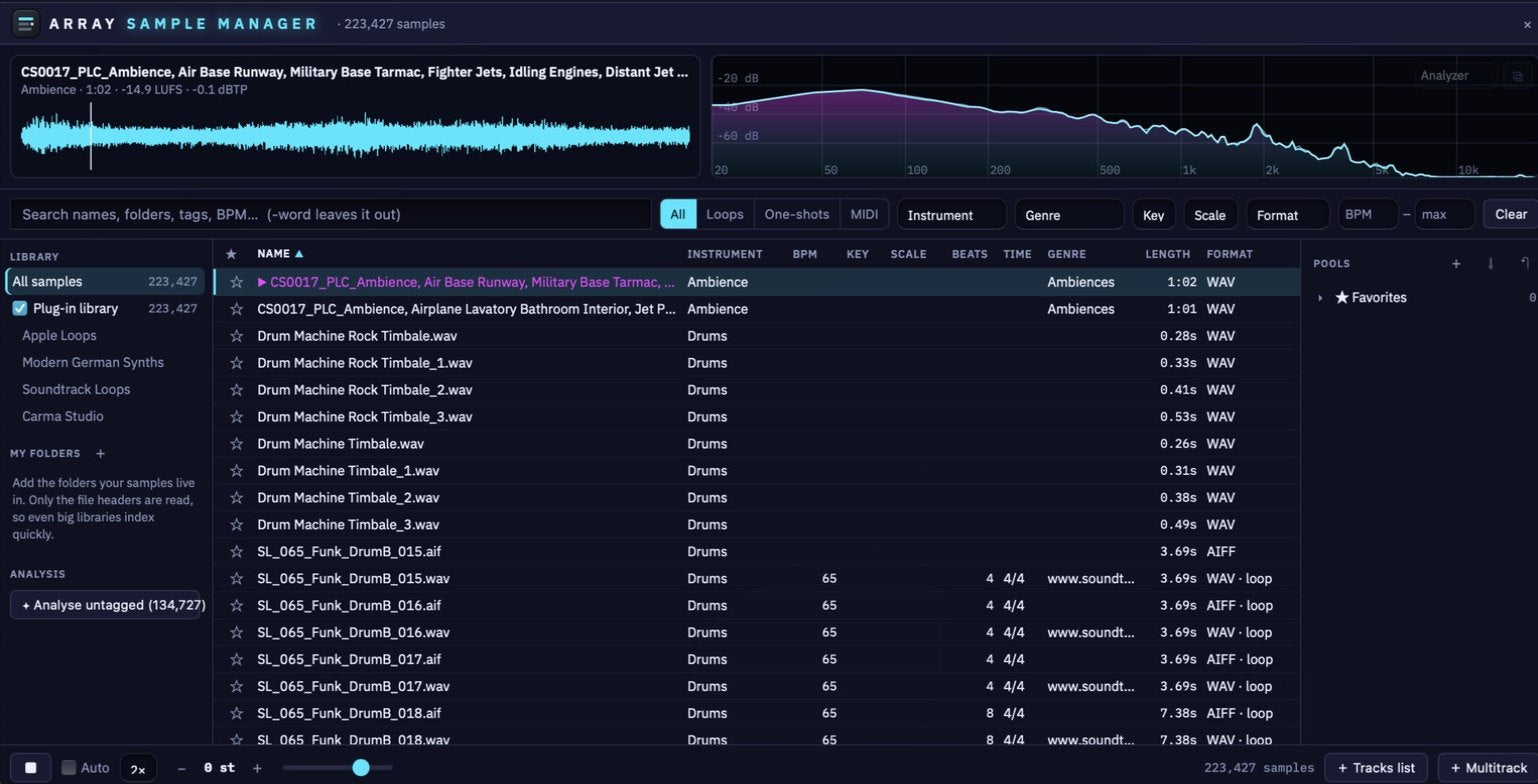Select the SL_065_Funk_DrumB_018.aif row
1538x784 pixels.
point(757,714)
